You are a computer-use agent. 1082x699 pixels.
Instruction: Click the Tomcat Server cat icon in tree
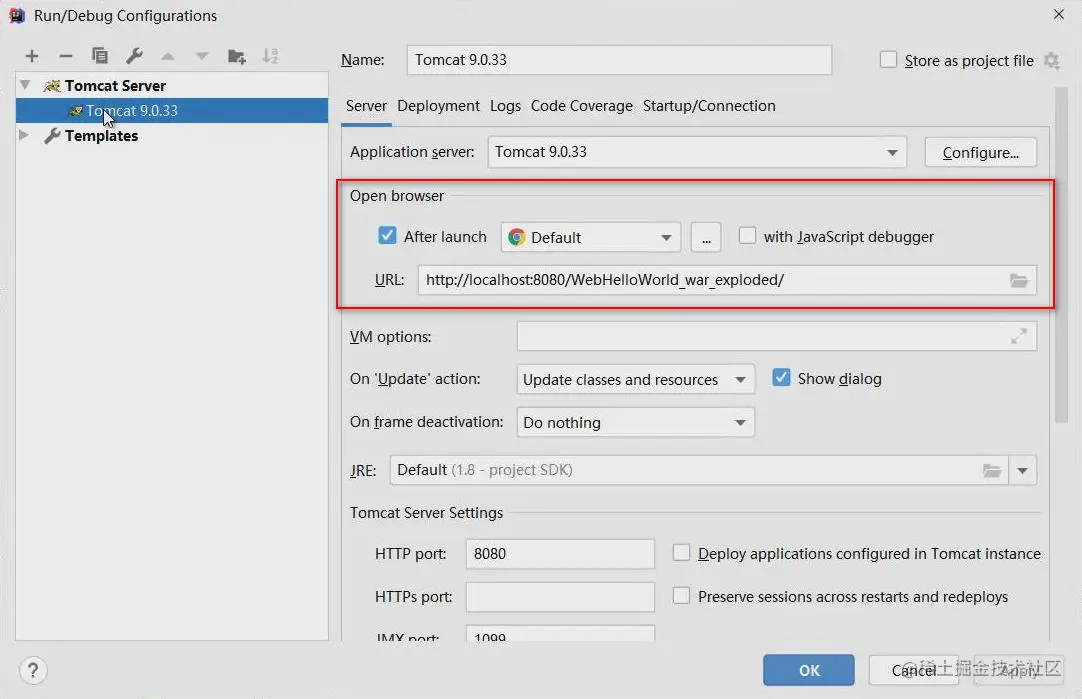[52, 86]
